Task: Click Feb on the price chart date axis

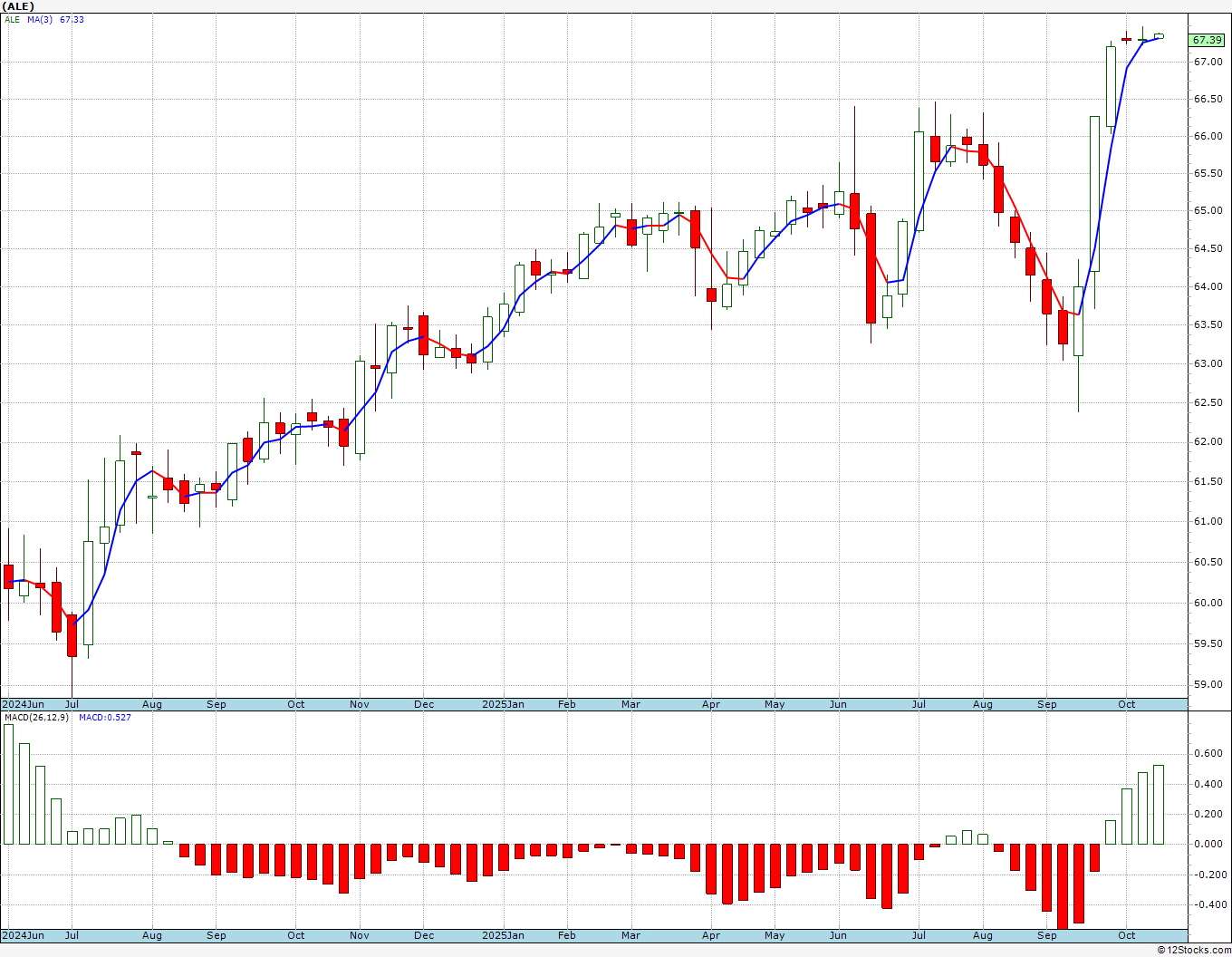Action: pyautogui.click(x=567, y=704)
